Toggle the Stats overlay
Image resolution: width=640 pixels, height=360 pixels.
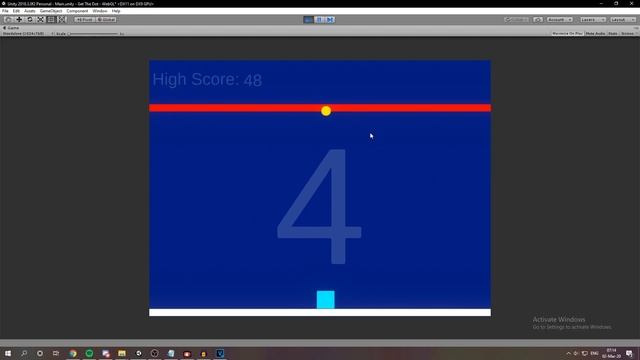(x=613, y=33)
